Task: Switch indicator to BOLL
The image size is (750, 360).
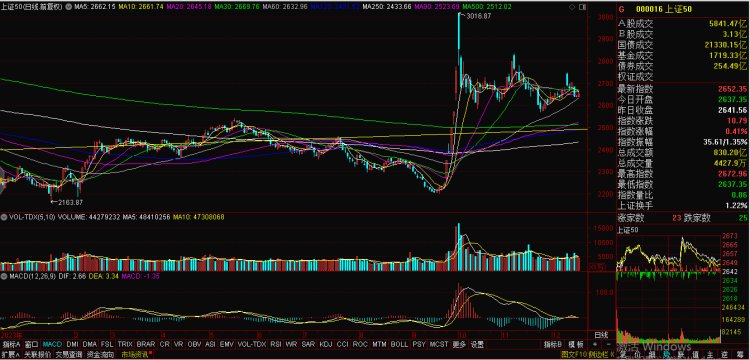Action: point(399,344)
